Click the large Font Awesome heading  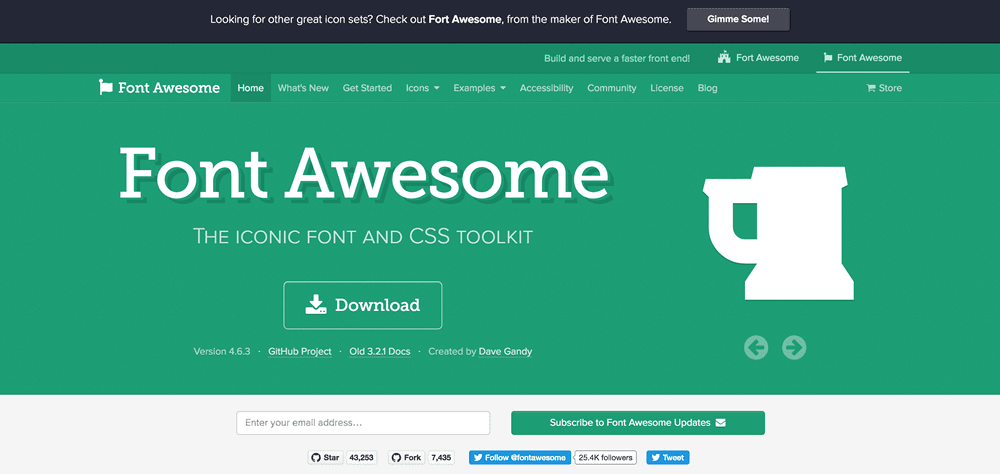pos(364,174)
